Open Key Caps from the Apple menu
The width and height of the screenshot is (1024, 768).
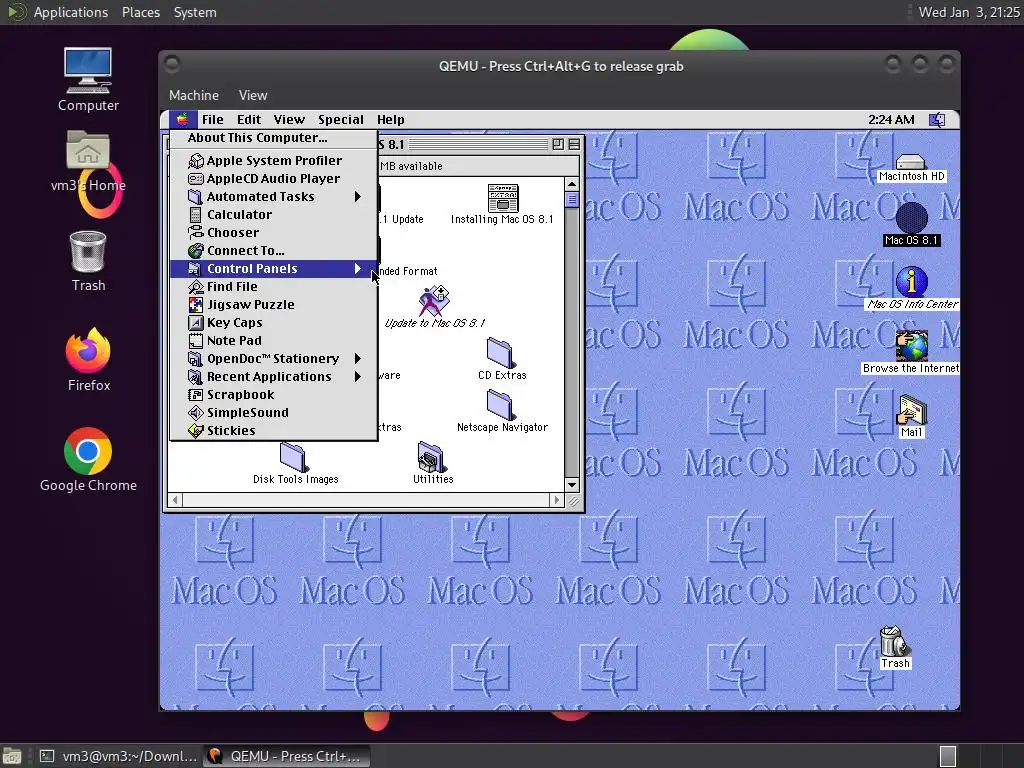point(274,322)
